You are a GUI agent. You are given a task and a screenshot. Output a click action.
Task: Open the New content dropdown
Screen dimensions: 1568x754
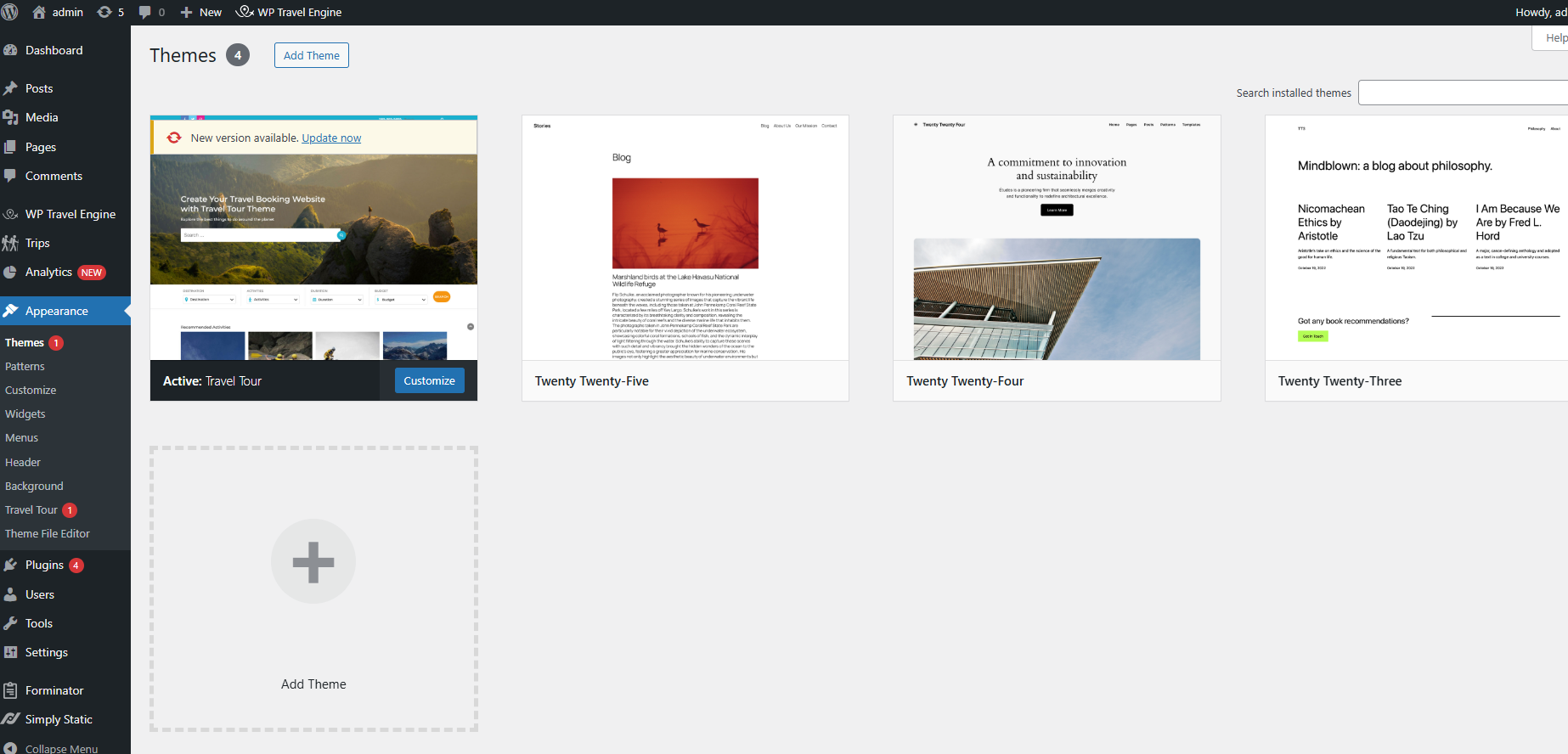[201, 12]
